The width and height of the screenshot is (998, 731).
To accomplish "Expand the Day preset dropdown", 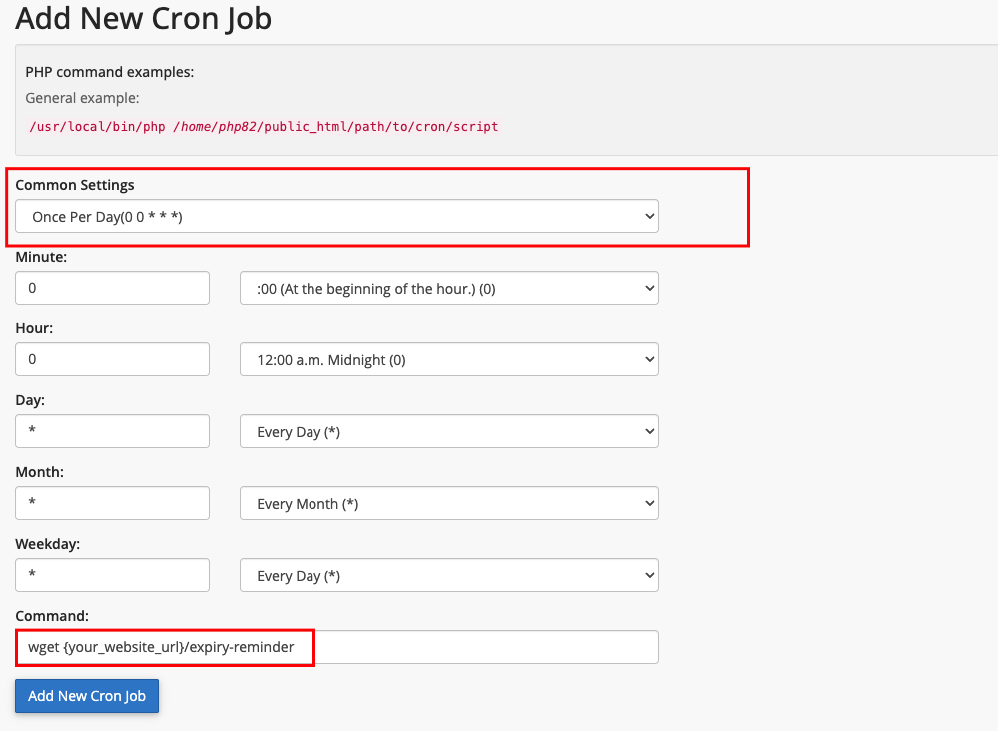I will pyautogui.click(x=449, y=432).
